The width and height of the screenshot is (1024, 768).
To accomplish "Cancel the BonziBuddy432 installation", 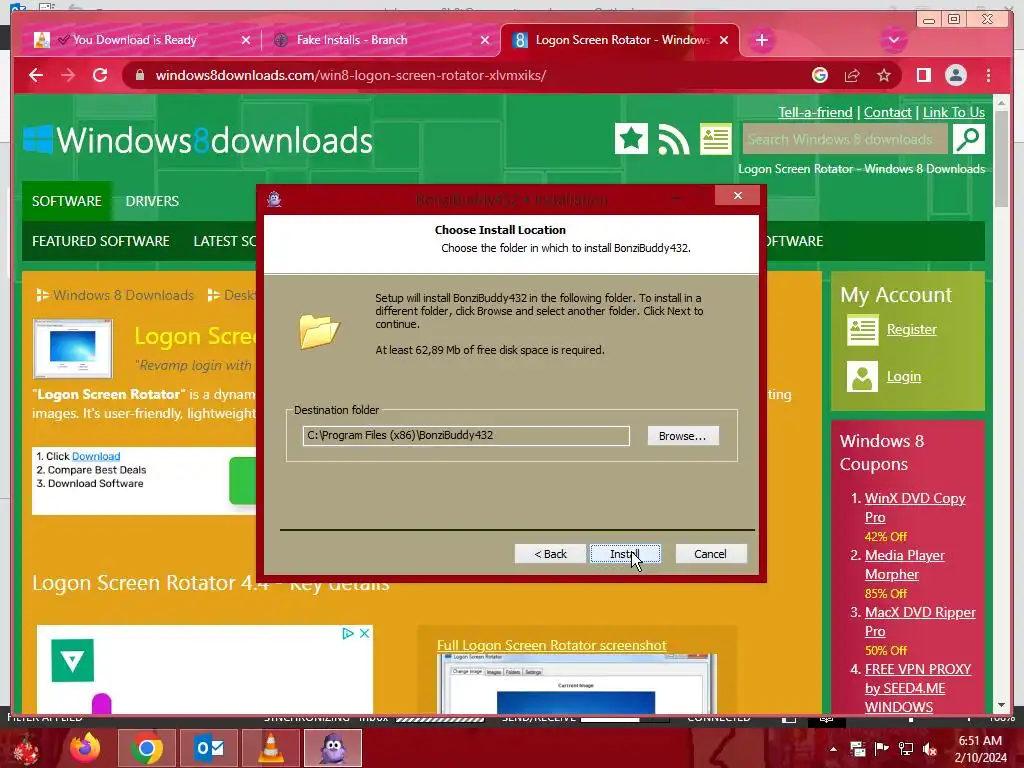I will (711, 554).
